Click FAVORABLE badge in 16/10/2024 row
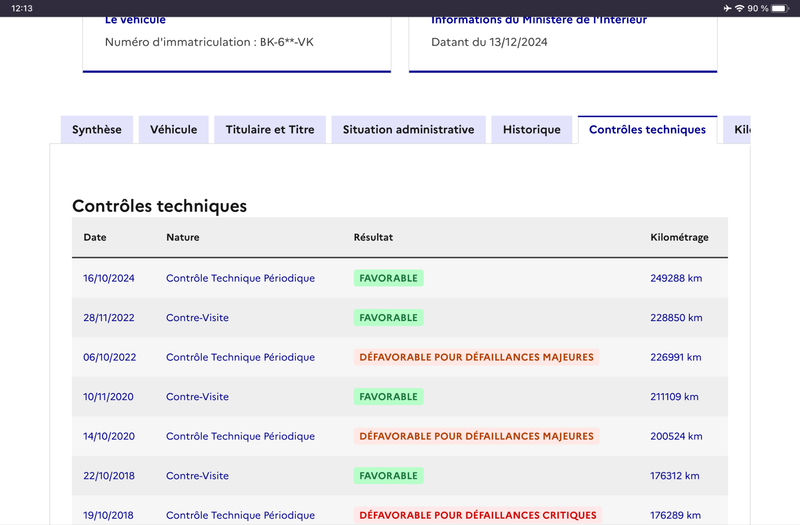Screen dimensions: 800x525 click(388, 278)
